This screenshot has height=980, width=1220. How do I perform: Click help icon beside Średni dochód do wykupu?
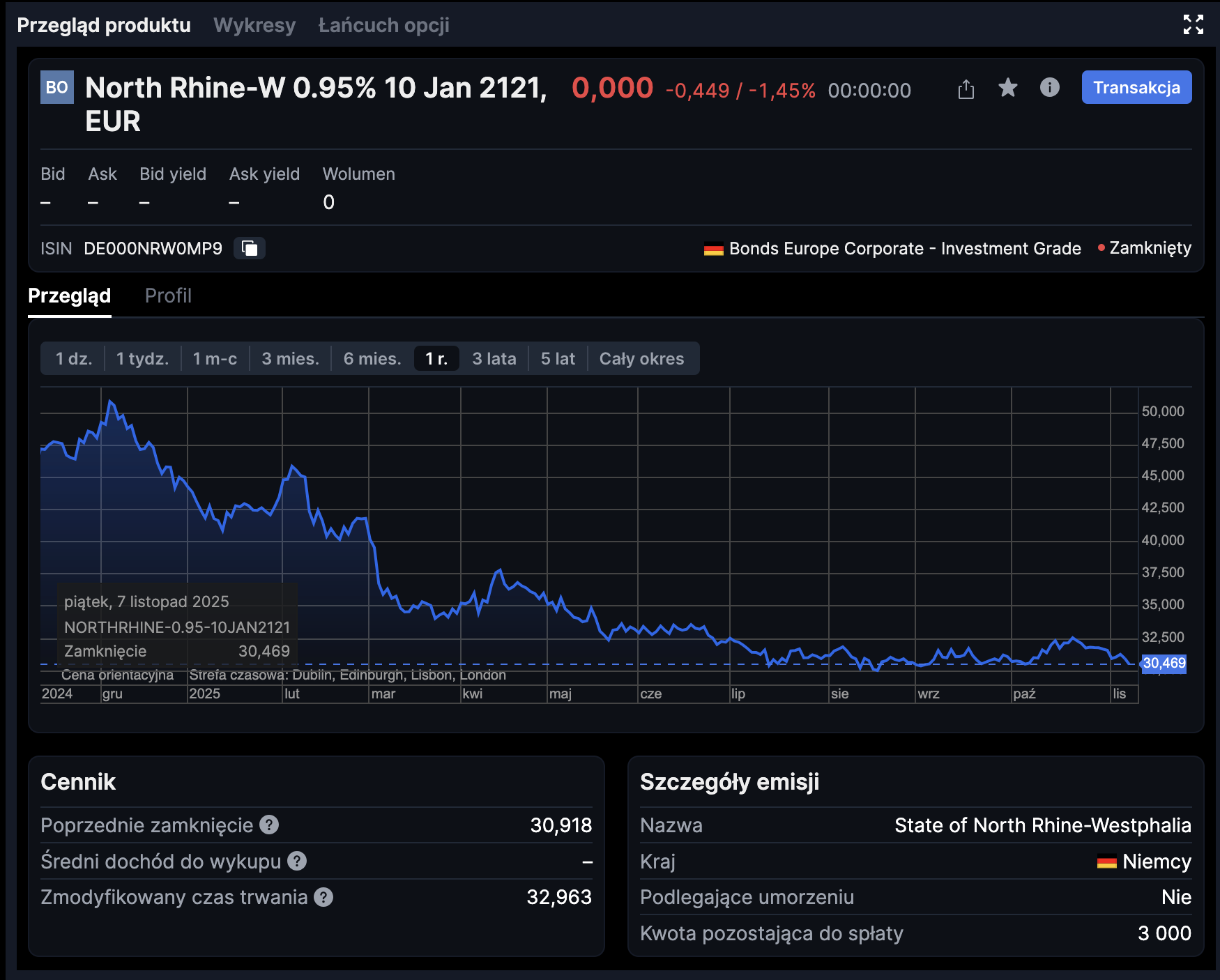pos(297,862)
